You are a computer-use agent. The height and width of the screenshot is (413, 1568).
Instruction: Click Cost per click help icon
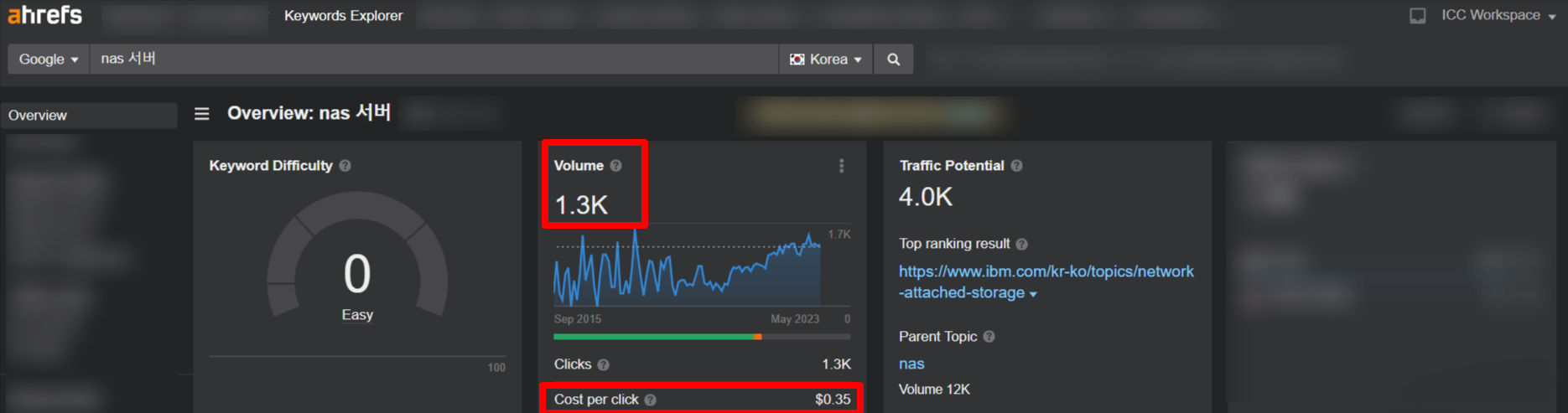click(651, 400)
